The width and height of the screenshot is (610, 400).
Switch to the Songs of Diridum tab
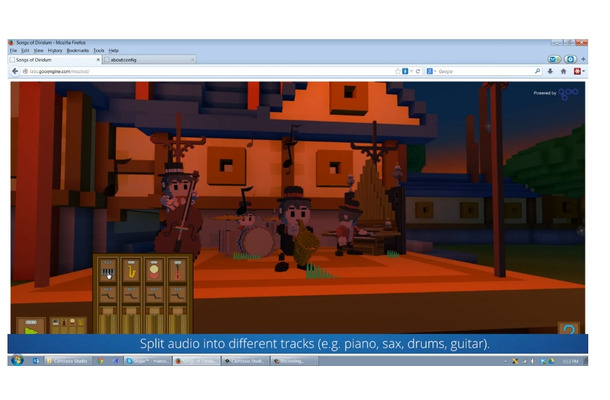coord(54,60)
